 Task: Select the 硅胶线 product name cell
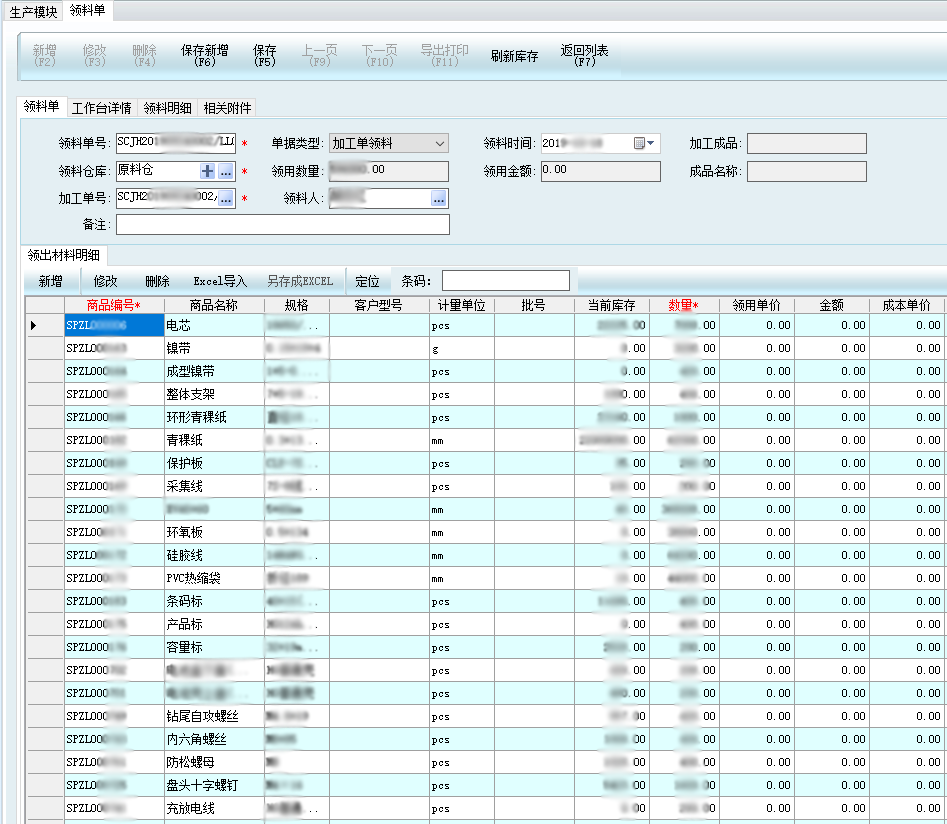coord(214,555)
